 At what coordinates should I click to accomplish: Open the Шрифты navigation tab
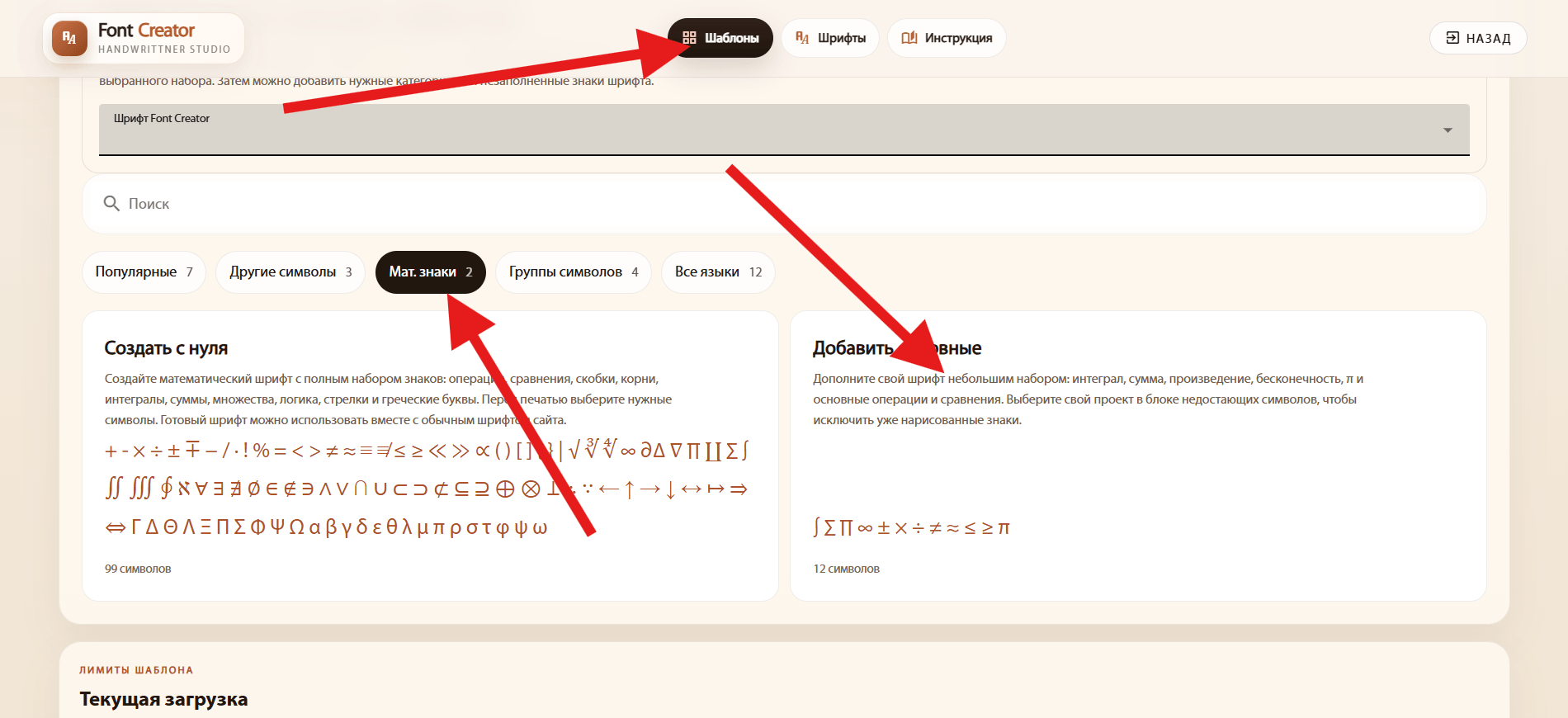(830, 38)
